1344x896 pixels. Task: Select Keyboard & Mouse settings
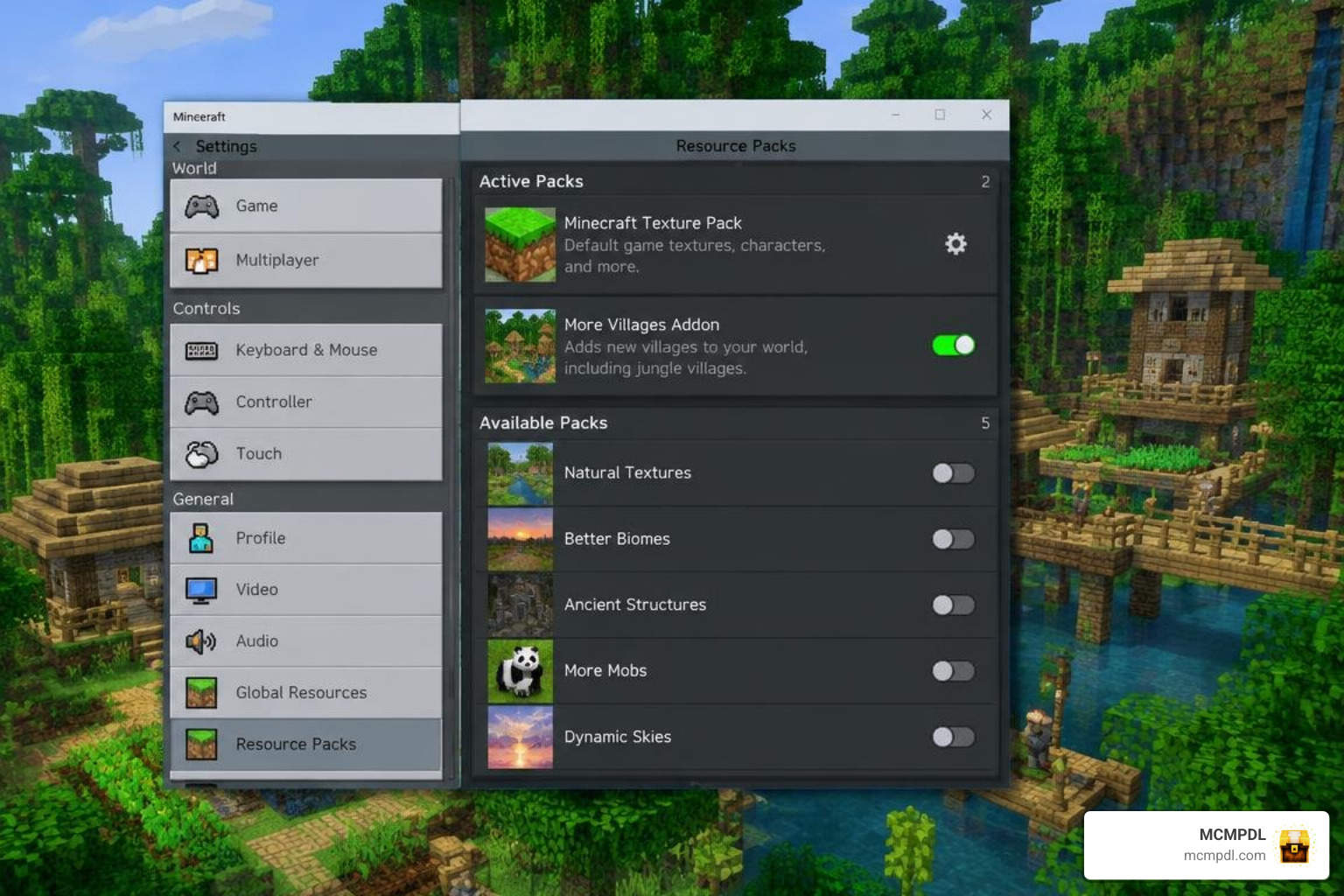pyautogui.click(x=306, y=351)
